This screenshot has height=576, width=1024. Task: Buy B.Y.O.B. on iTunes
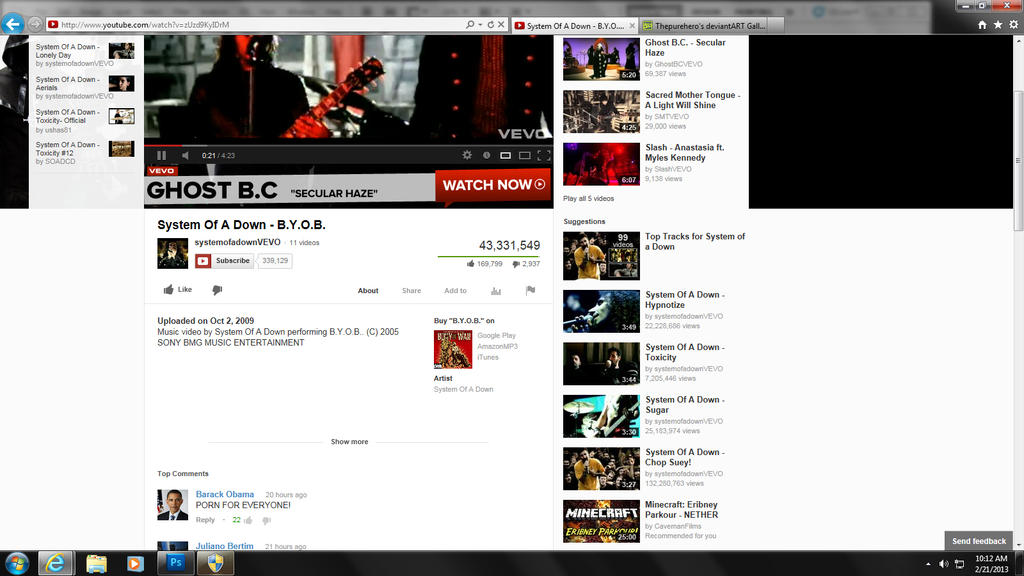(x=488, y=357)
